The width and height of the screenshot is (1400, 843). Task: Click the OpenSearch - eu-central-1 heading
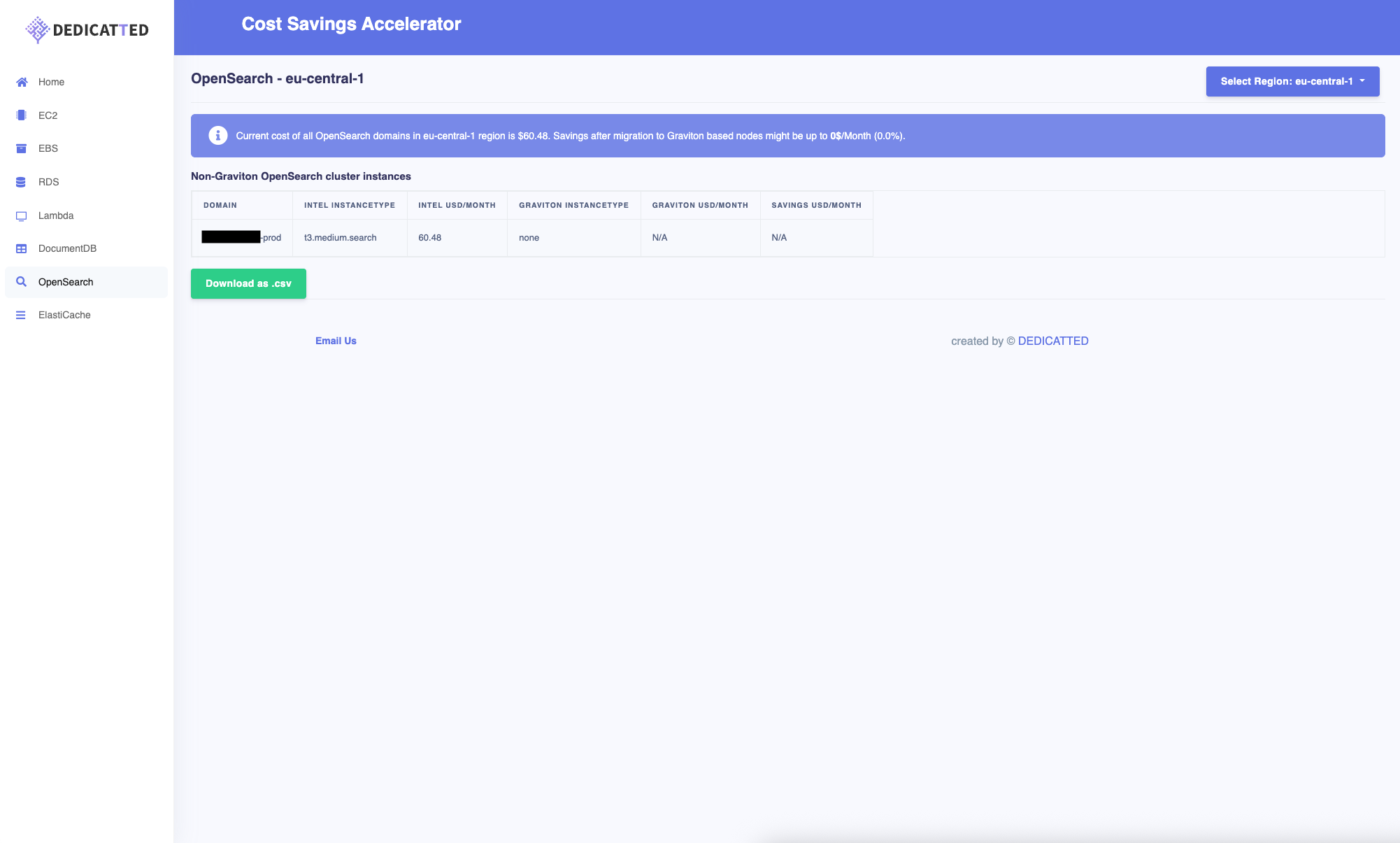coord(277,78)
